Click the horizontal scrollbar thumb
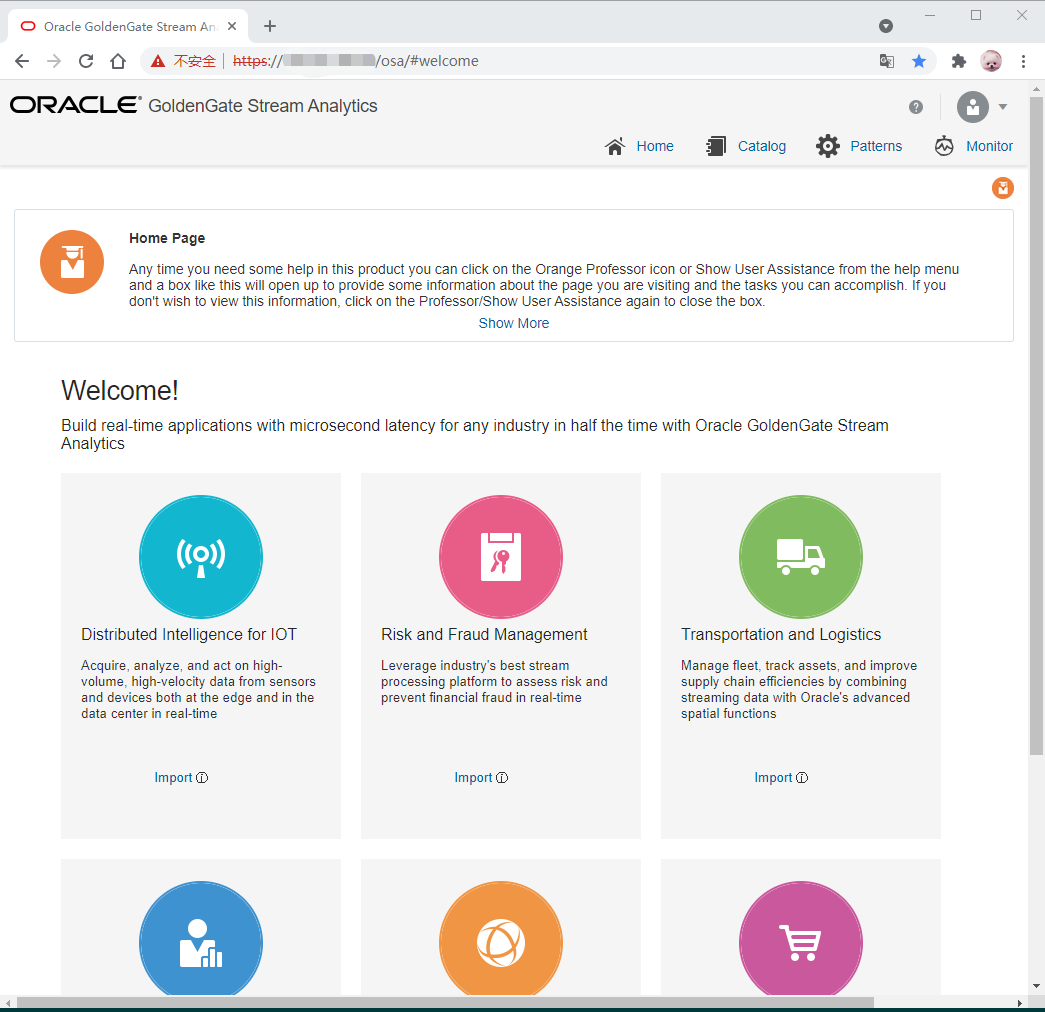1045x1012 pixels. pos(445,1003)
